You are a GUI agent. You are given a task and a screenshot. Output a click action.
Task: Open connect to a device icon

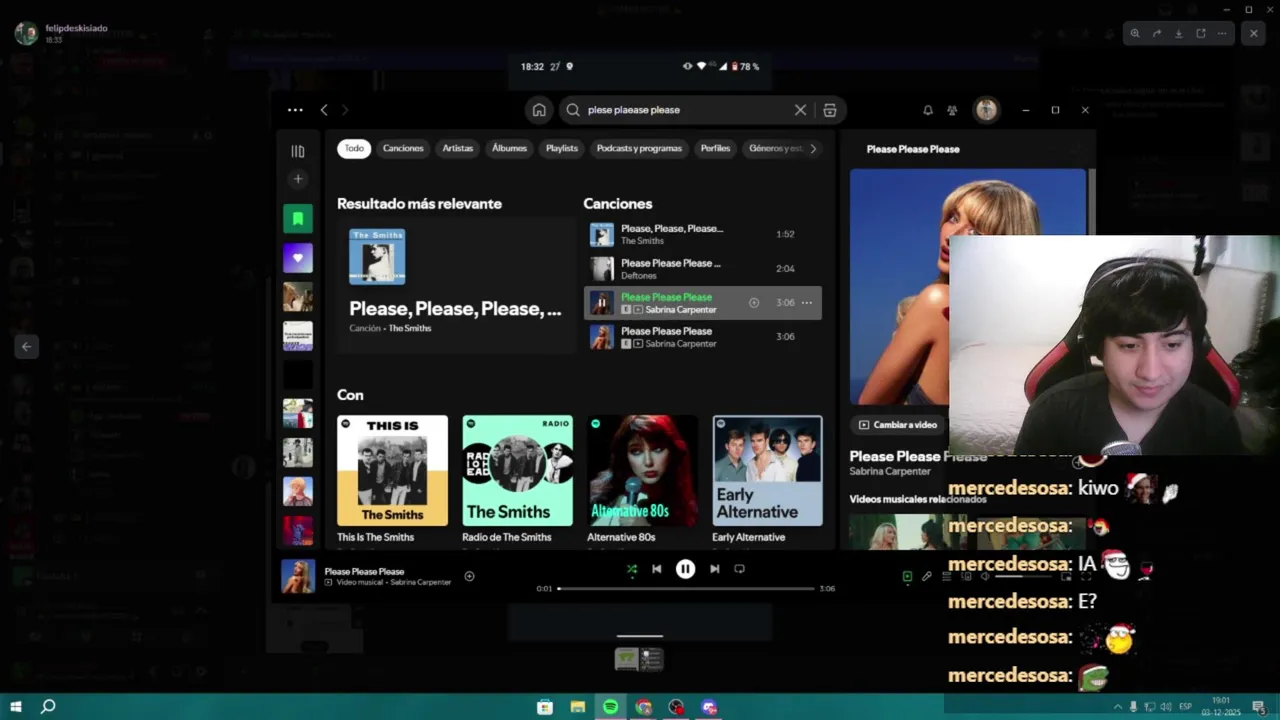coord(965,576)
